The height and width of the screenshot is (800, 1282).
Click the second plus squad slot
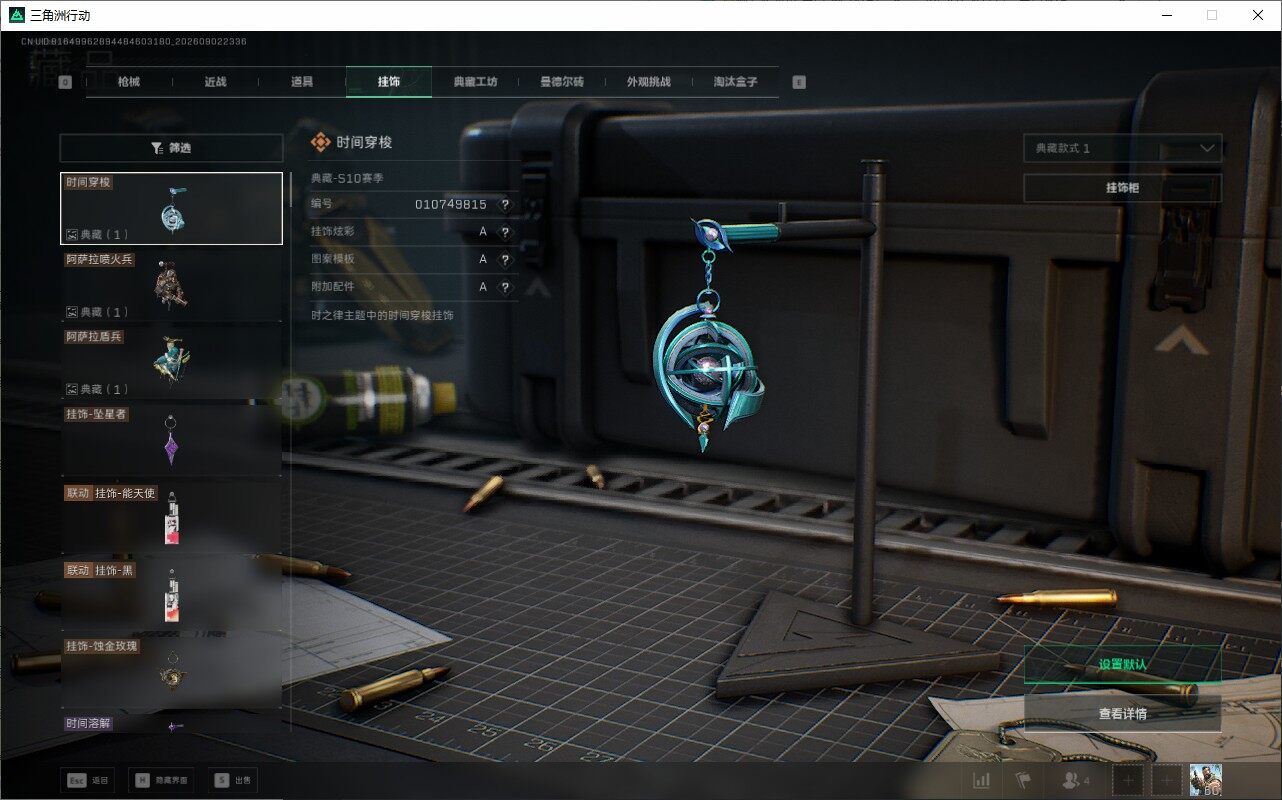pyautogui.click(x=1166, y=780)
